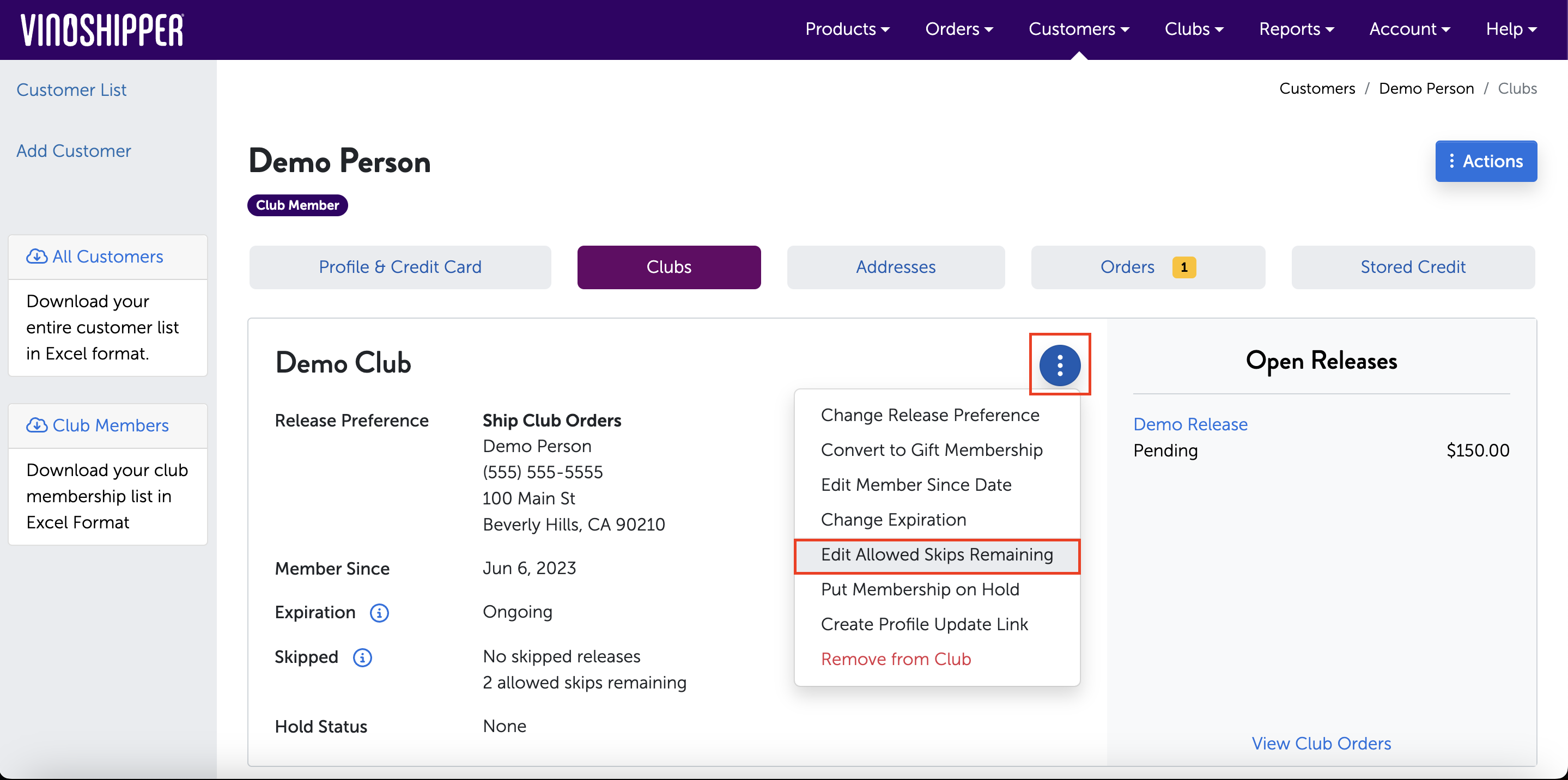Click the Expiration info icon
Image resolution: width=1568 pixels, height=780 pixels.
(379, 613)
